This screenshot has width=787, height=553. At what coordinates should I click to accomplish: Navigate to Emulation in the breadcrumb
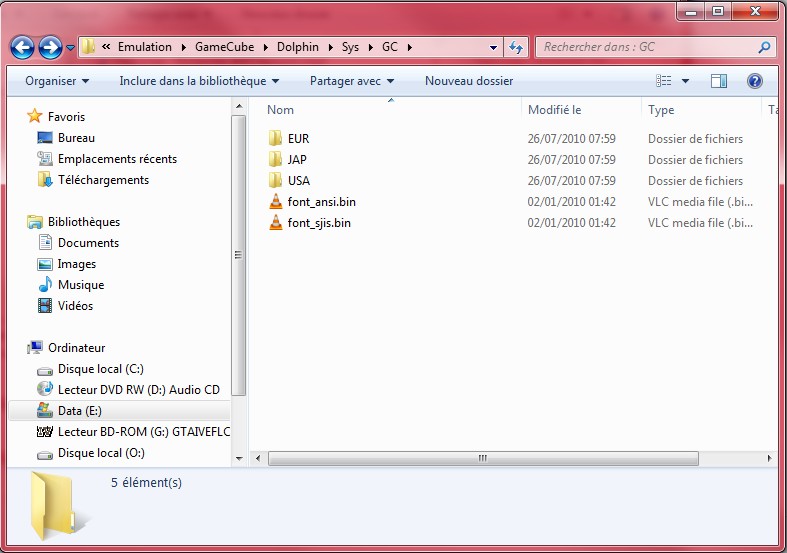click(145, 47)
